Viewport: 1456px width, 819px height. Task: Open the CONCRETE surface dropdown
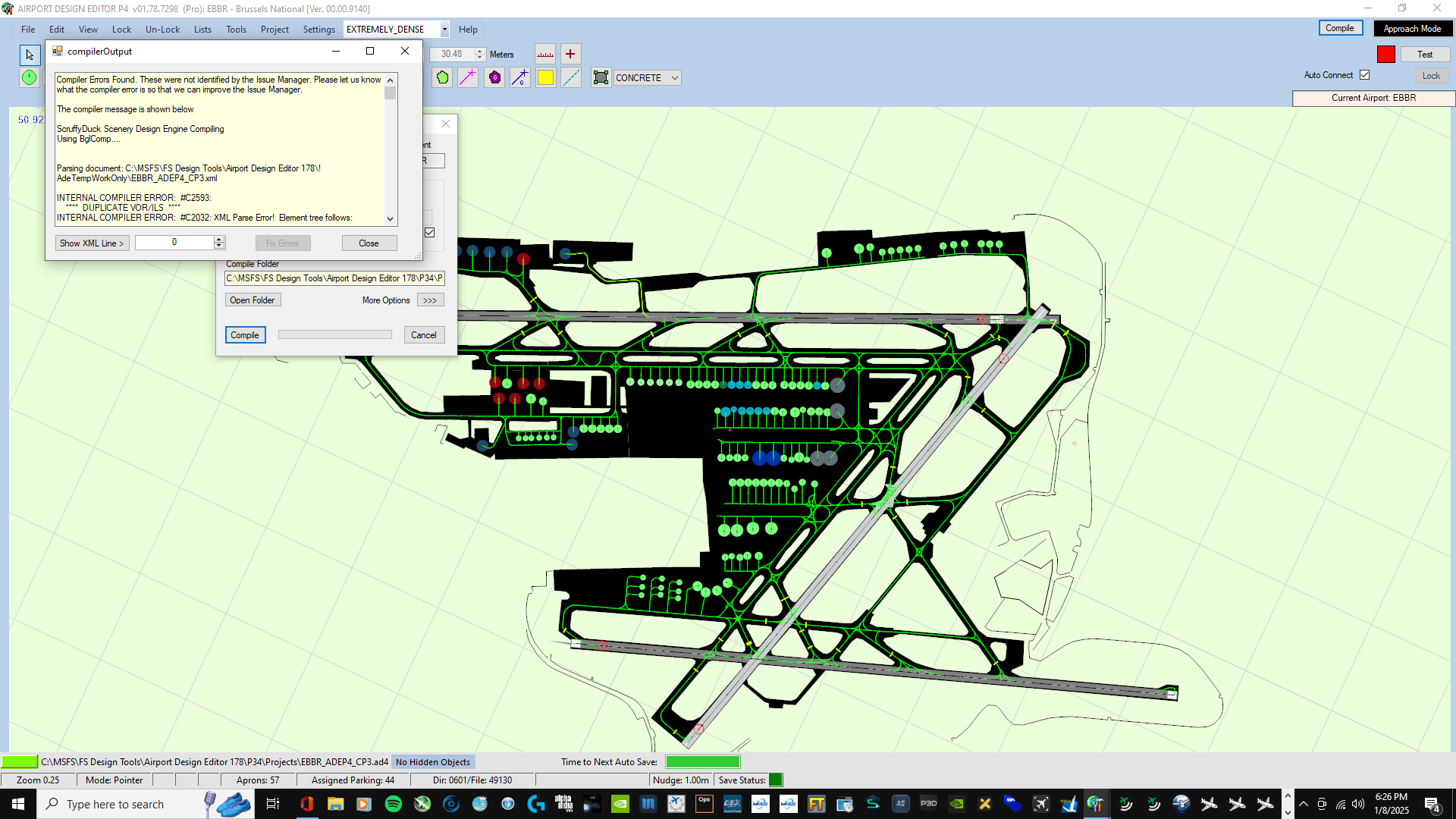click(x=674, y=78)
